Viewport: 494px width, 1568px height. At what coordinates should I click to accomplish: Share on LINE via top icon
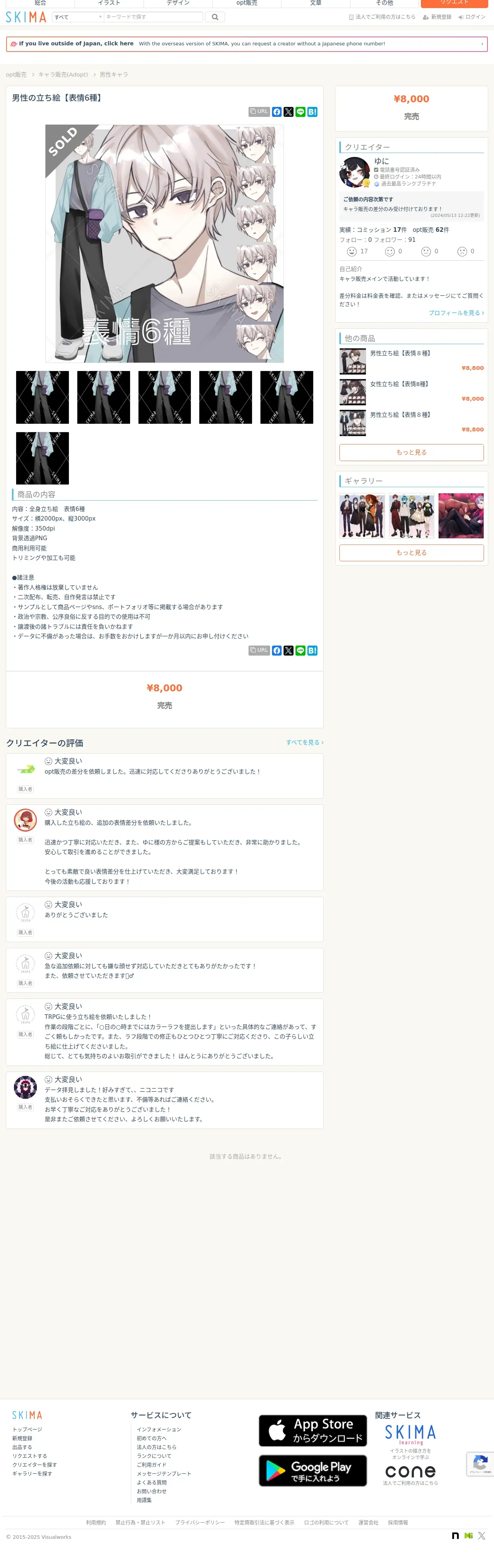point(300,112)
